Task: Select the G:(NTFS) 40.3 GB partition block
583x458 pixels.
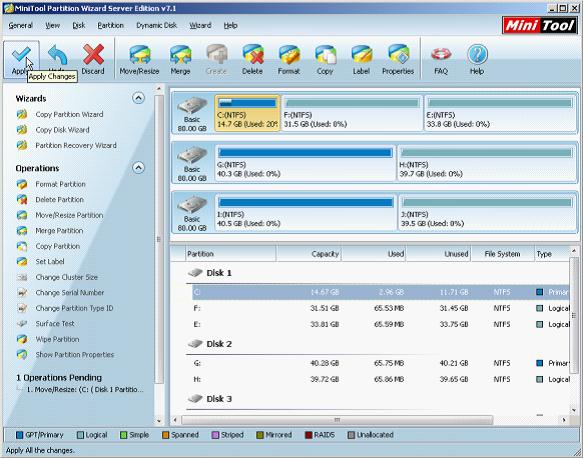Action: 305,163
